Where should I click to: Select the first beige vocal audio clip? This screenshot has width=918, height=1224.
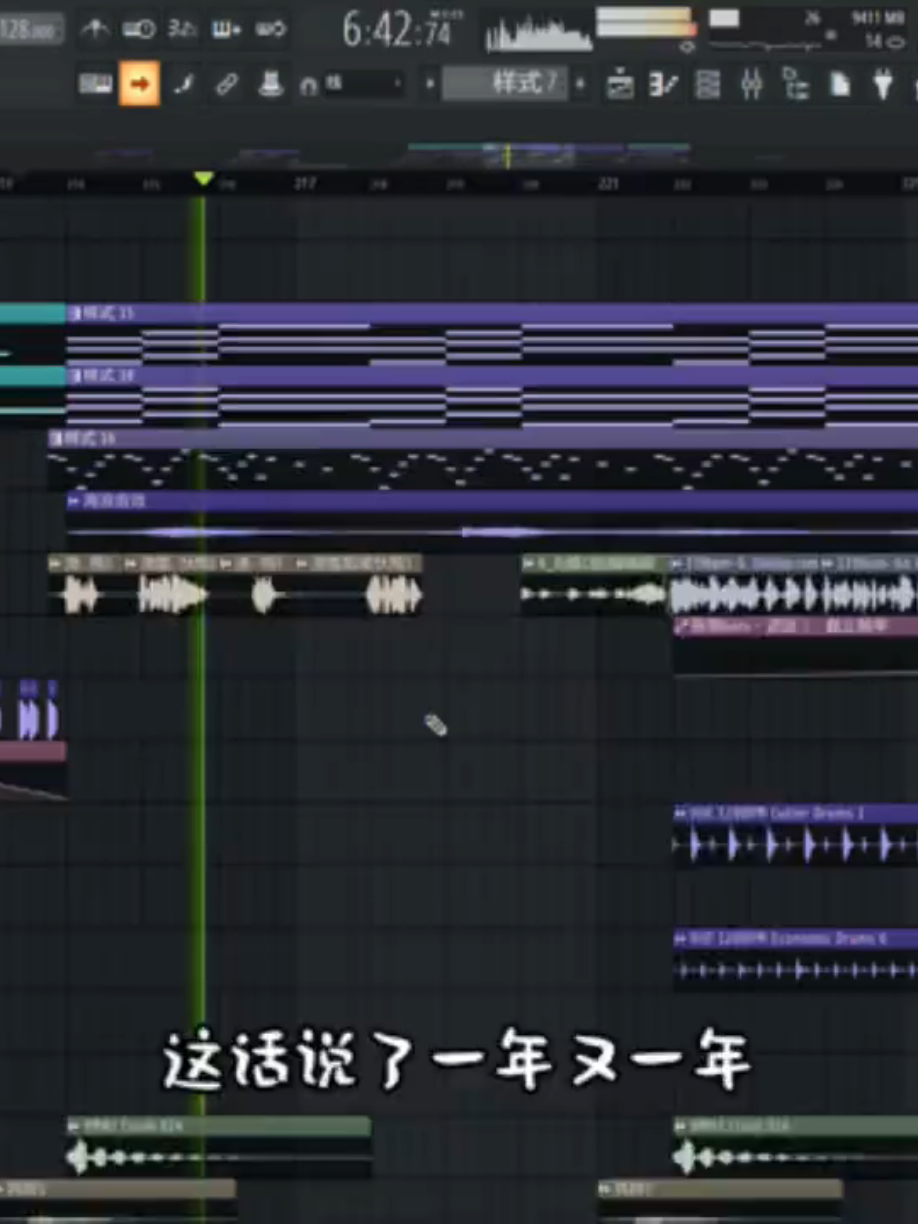pyautogui.click(x=85, y=584)
